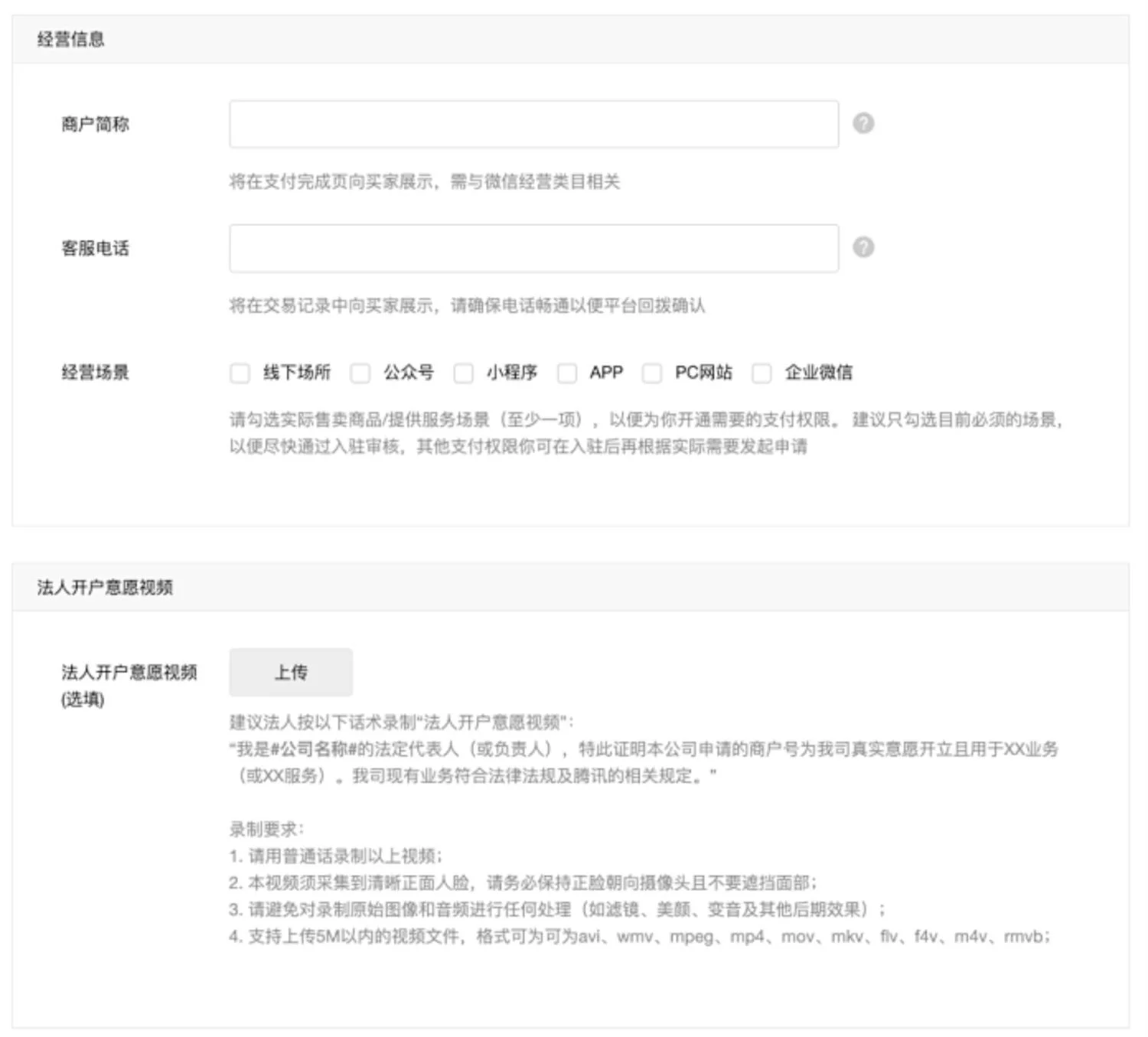Screen dimensions: 1148x1037
Task: Enable the 小程序 business scenario
Action: point(463,373)
